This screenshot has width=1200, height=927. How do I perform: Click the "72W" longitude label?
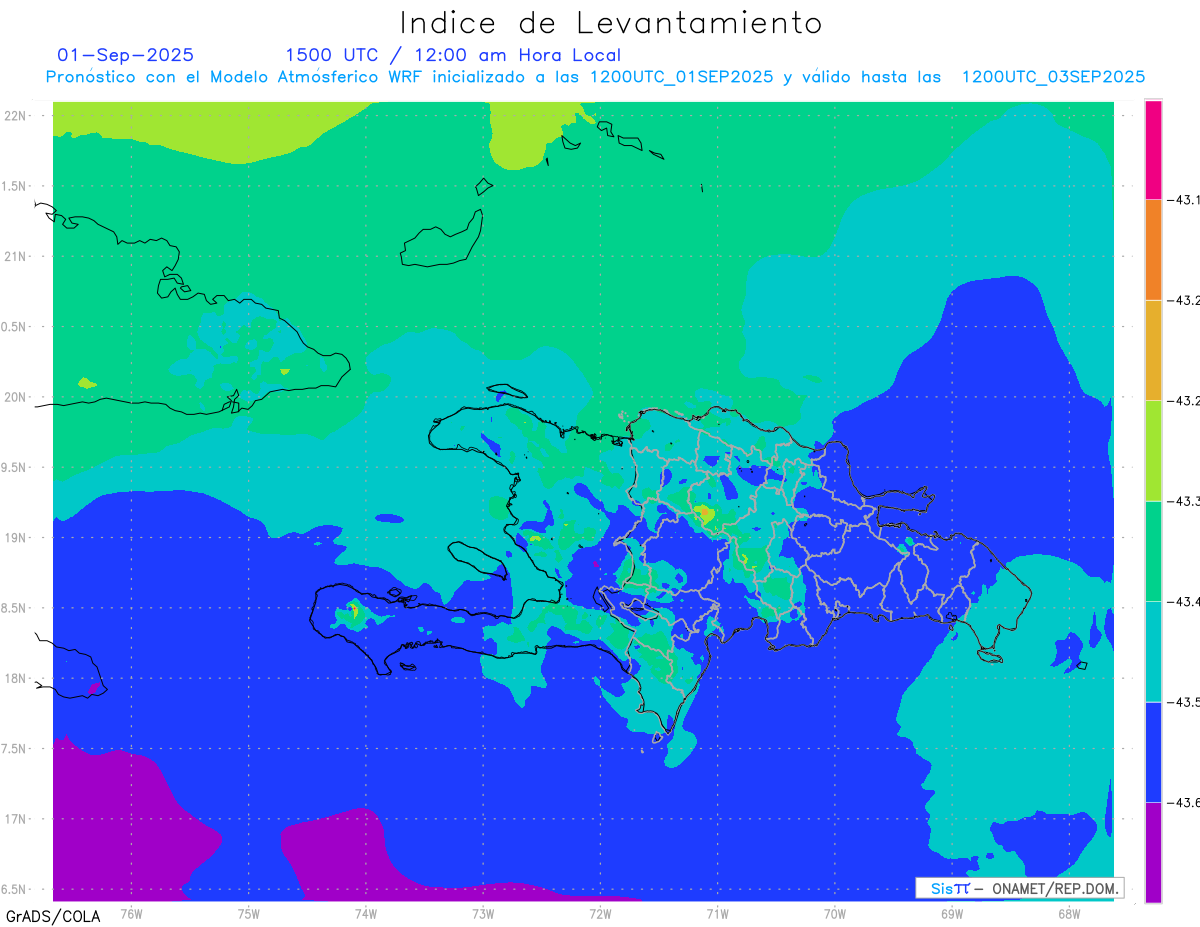pyautogui.click(x=600, y=913)
